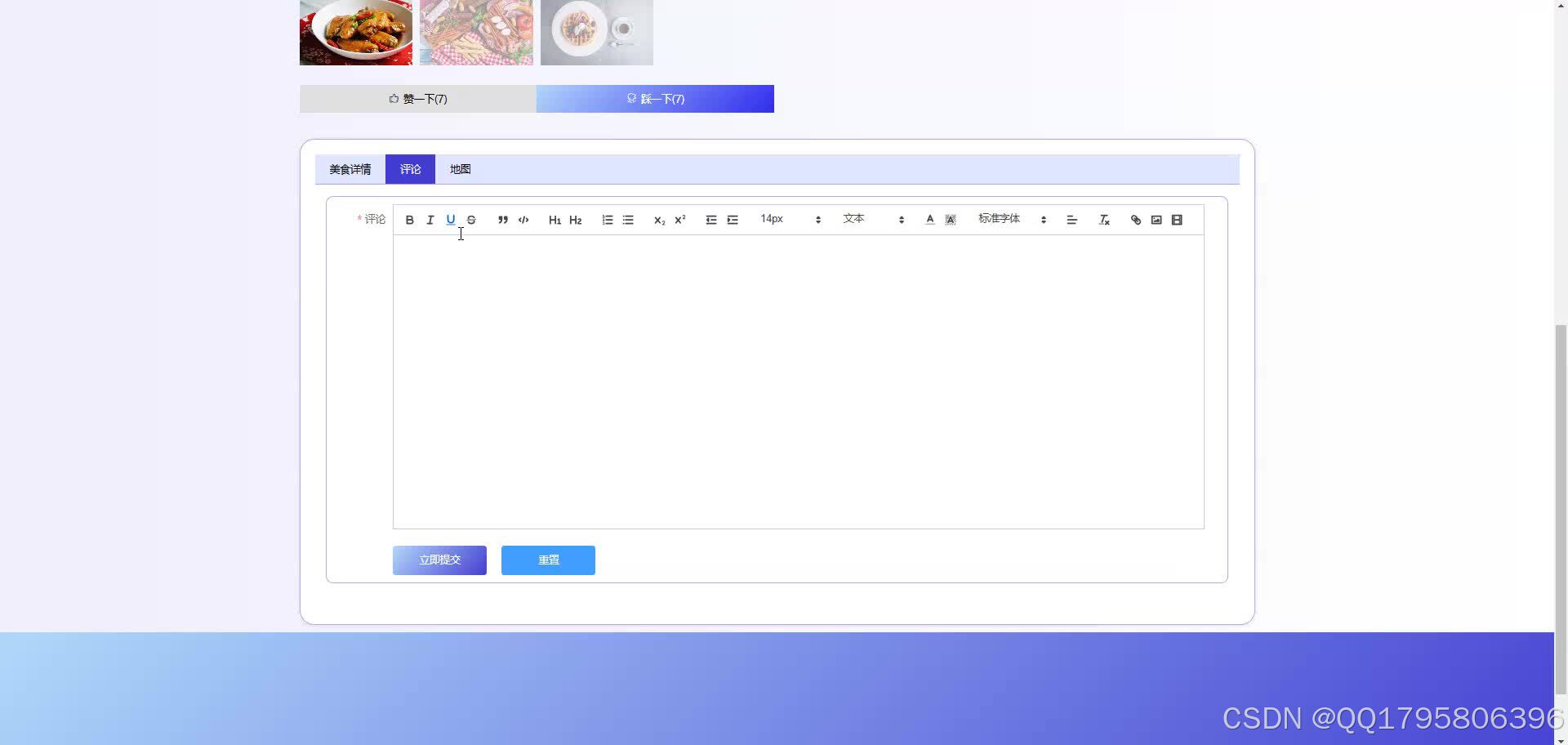Open the text background color picker
Viewport: 1568px width, 745px height.
(951, 220)
